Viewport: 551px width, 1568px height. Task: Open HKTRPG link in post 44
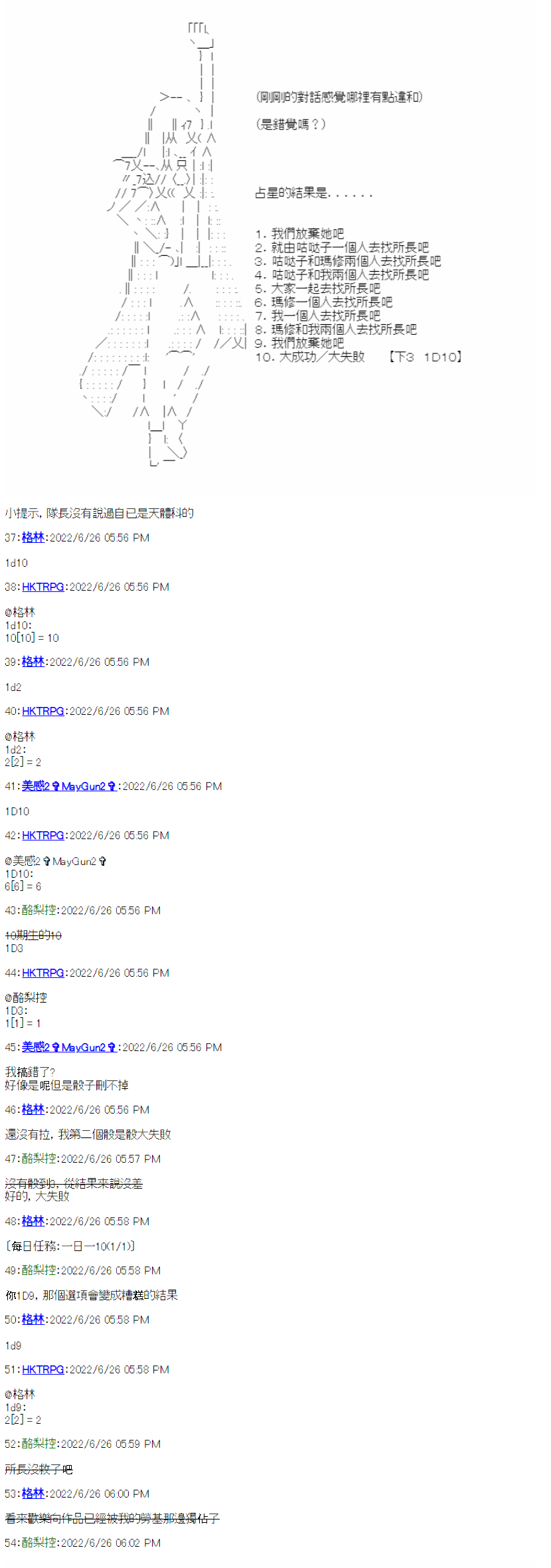point(43,973)
